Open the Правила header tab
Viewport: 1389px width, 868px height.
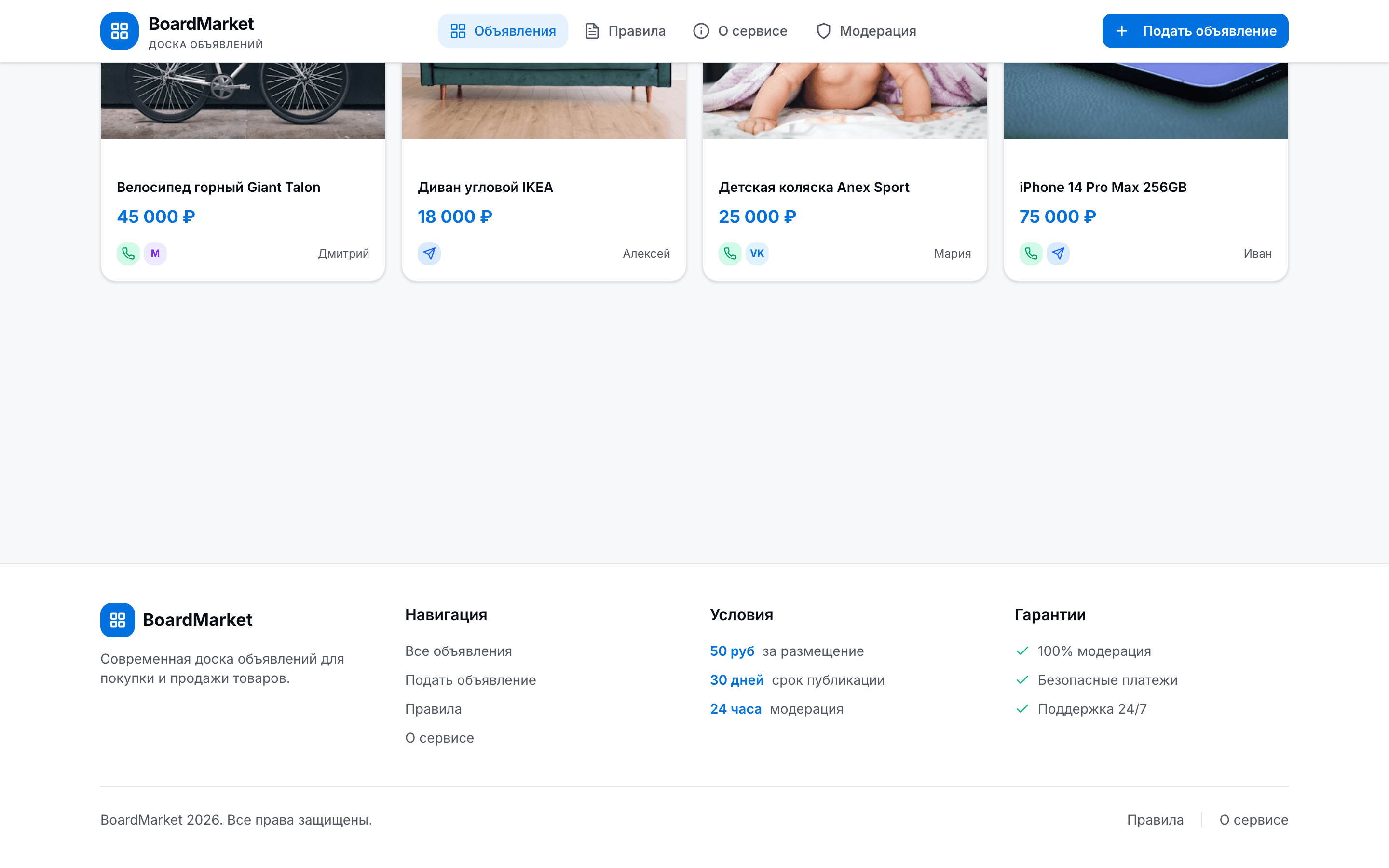[625, 31]
